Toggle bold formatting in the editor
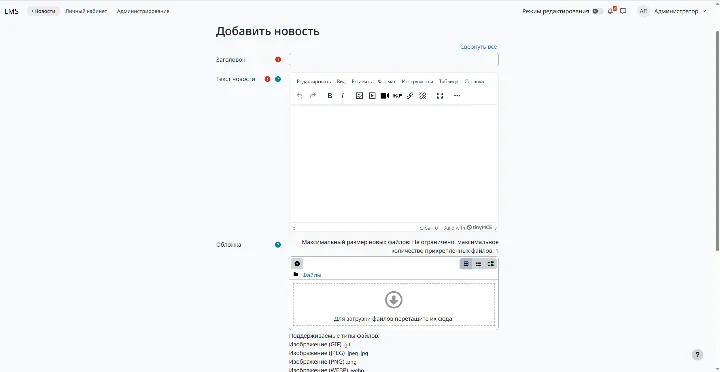The height and width of the screenshot is (372, 720). [x=330, y=96]
